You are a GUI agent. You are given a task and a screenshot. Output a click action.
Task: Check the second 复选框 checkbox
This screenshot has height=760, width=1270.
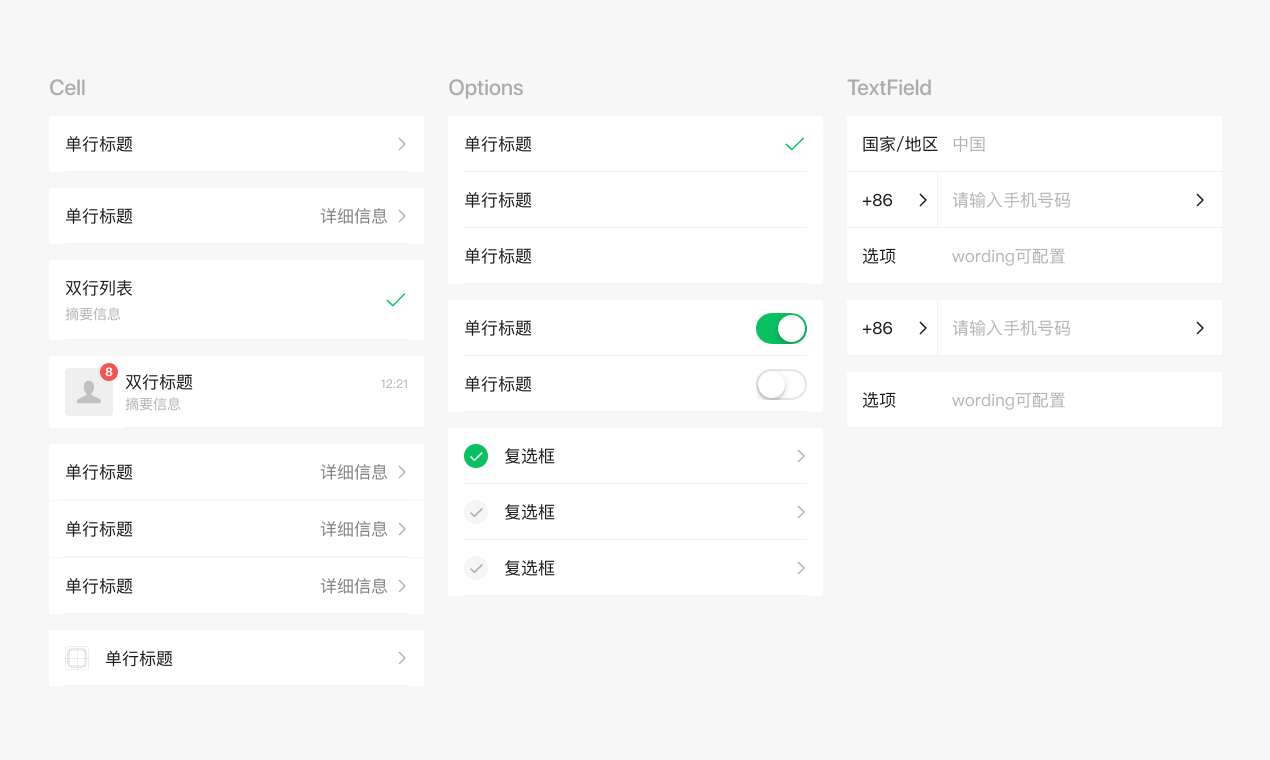[x=476, y=511]
